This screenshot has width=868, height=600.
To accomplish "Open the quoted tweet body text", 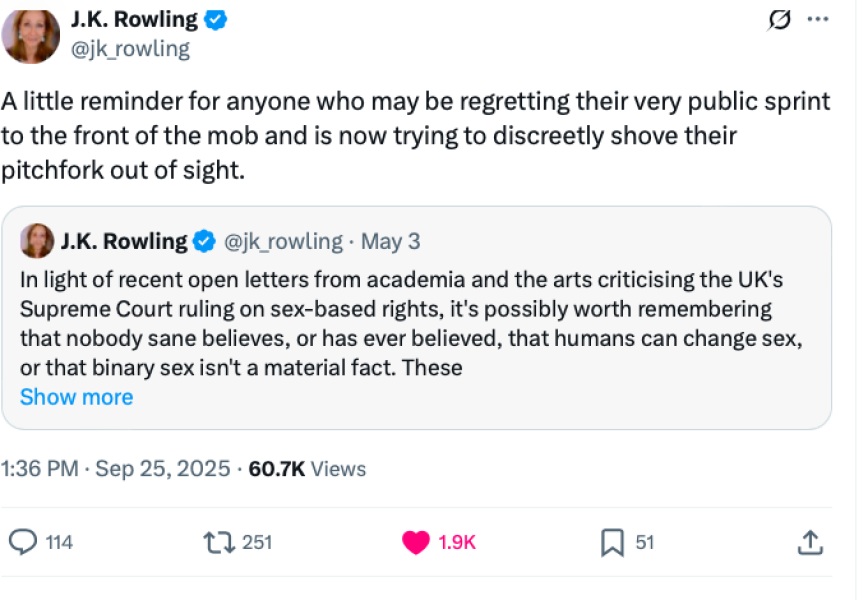I will point(400,322).
